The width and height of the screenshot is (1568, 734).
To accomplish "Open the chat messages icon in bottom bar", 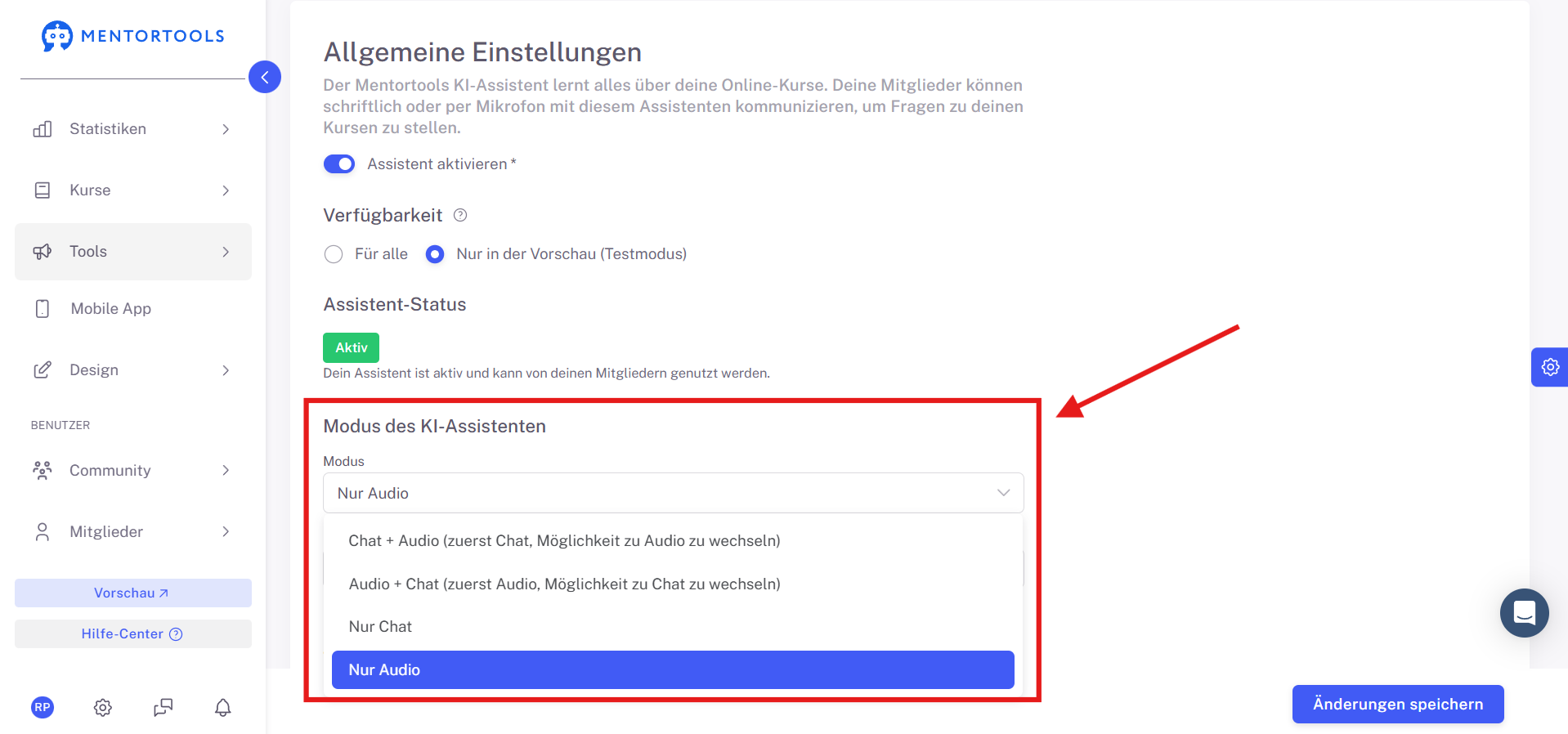I will 164,707.
